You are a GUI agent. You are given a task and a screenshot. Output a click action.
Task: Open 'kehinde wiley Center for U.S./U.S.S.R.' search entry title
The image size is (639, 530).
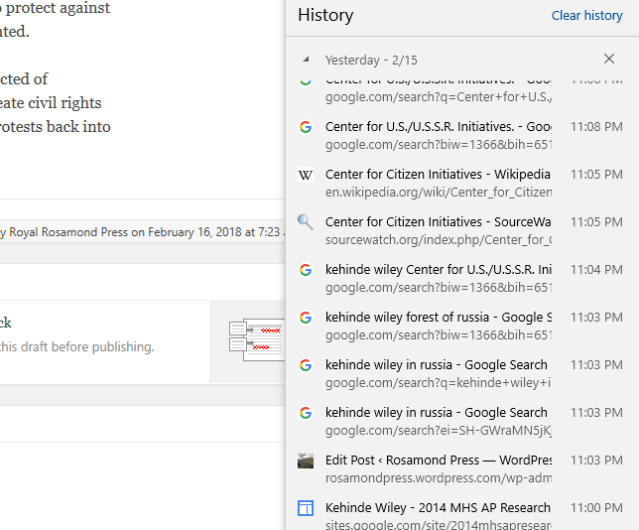pyautogui.click(x=438, y=269)
